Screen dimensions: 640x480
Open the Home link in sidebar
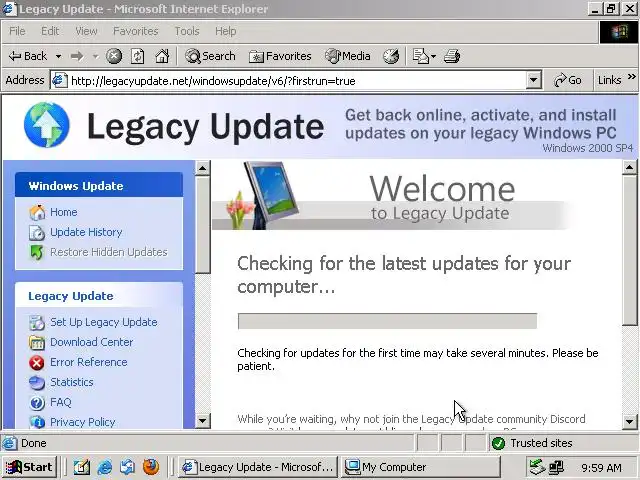[x=64, y=212]
